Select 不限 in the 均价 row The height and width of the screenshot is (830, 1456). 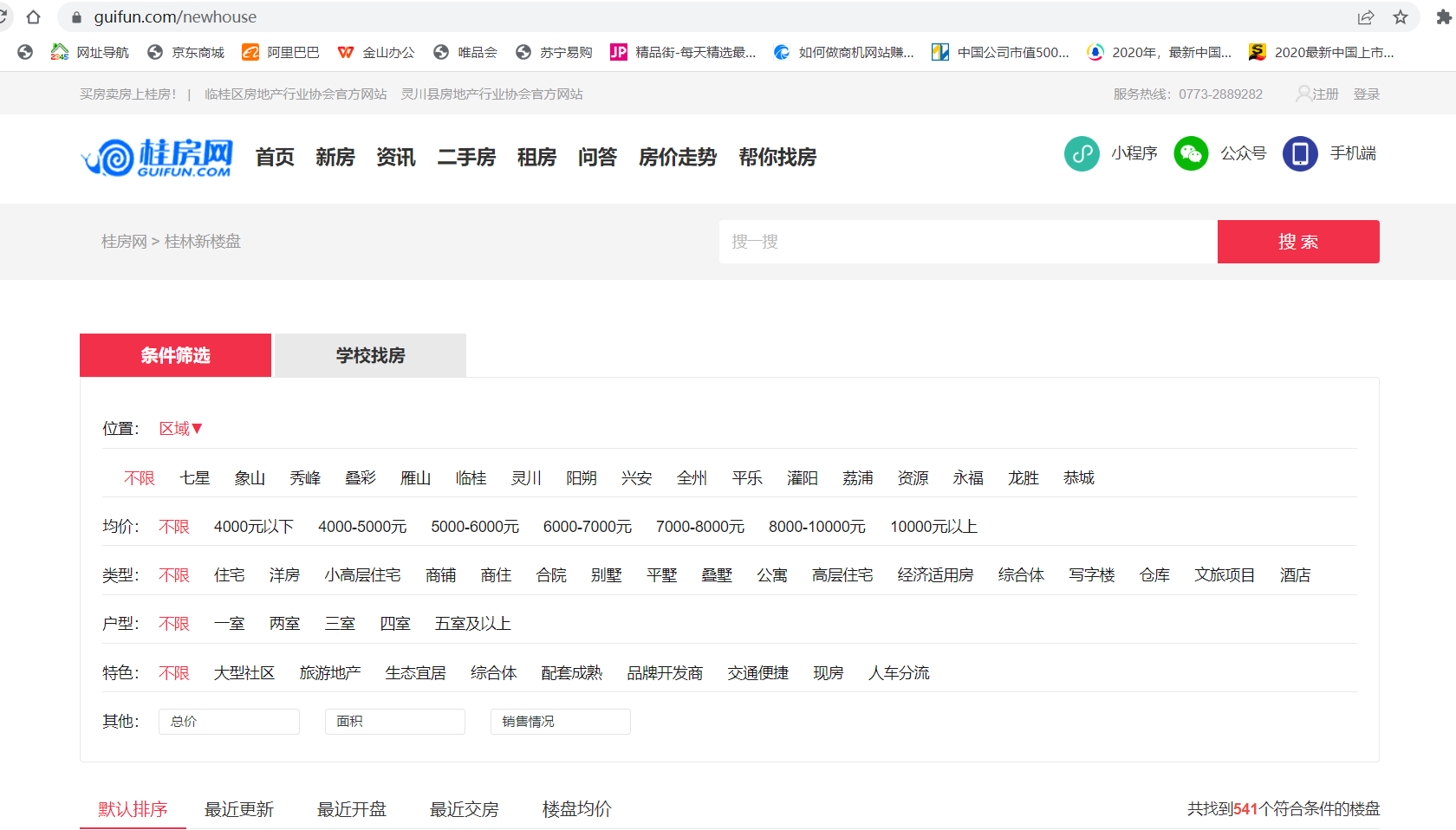(x=174, y=527)
